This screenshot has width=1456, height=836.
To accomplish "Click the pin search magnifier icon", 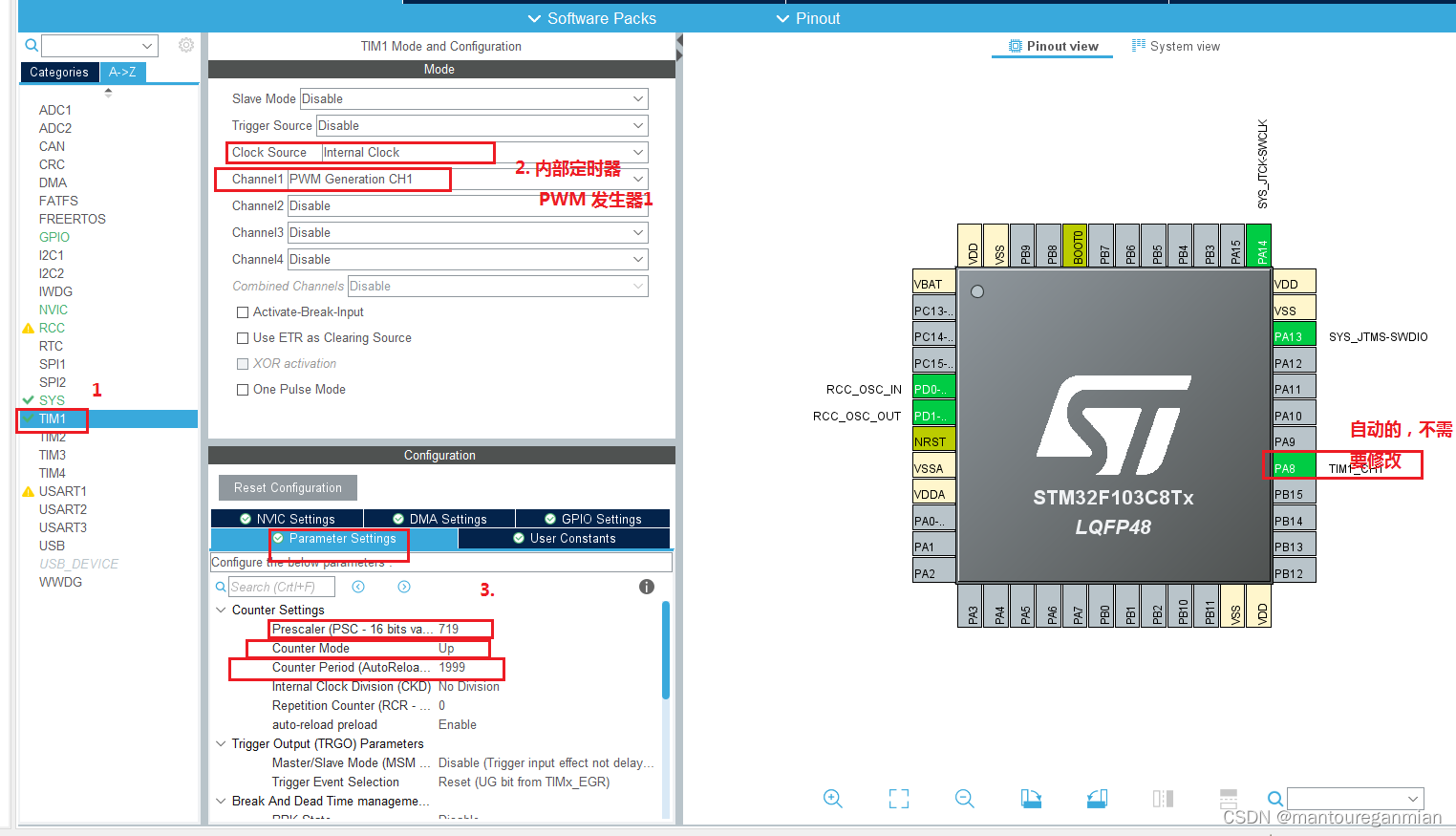I will pyautogui.click(x=1274, y=799).
